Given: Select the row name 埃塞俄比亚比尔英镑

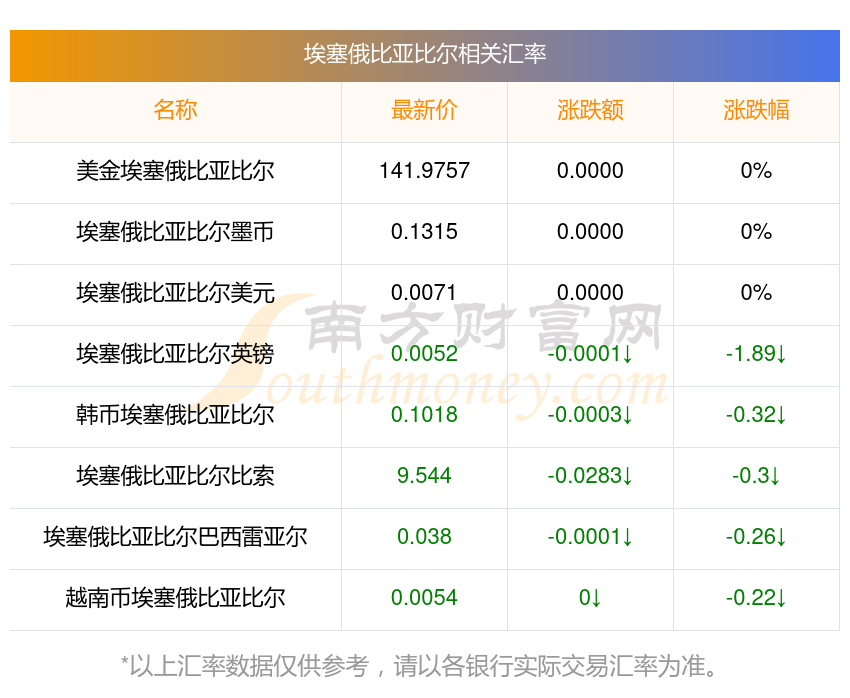Looking at the screenshot, I should point(175,354).
